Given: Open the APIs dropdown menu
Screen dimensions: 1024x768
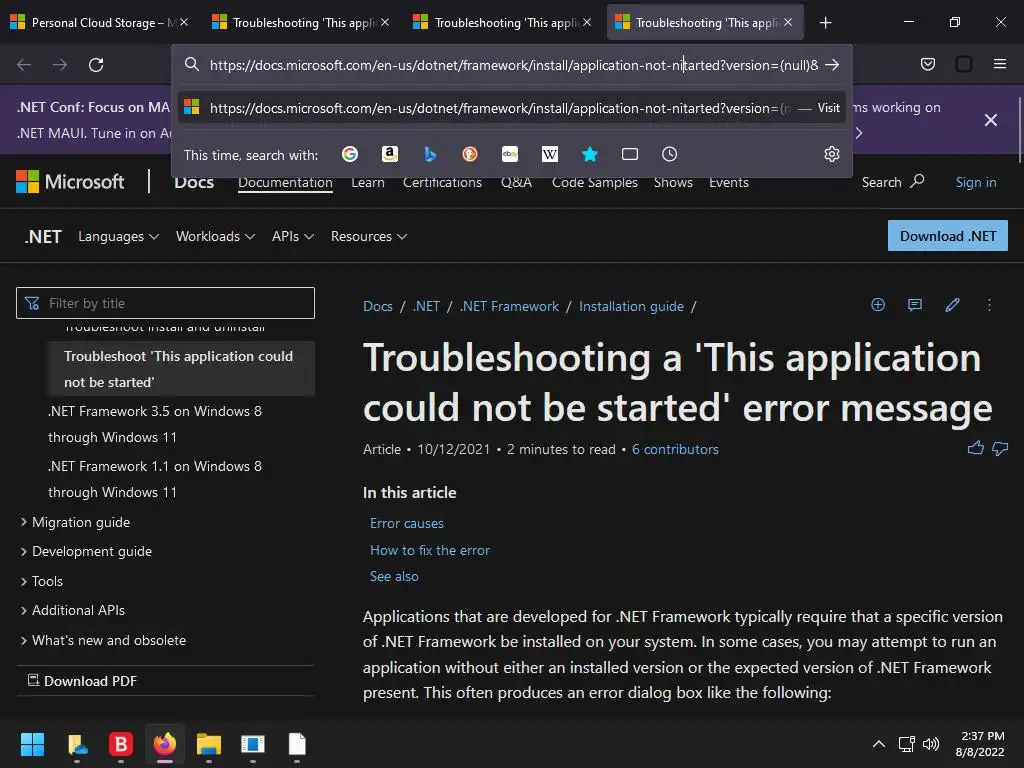Looking at the screenshot, I should 293,236.
